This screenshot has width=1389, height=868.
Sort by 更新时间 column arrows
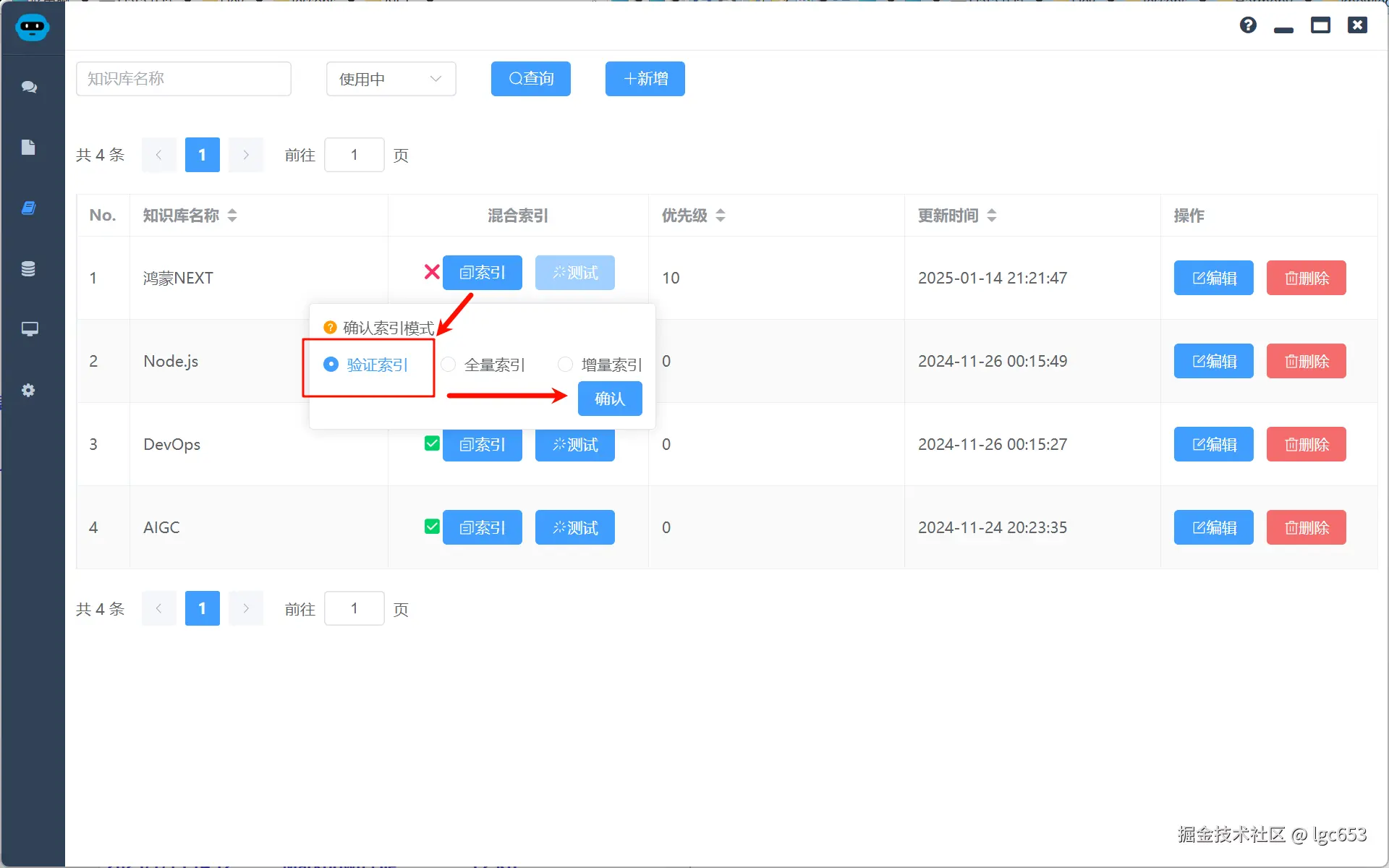pos(992,216)
